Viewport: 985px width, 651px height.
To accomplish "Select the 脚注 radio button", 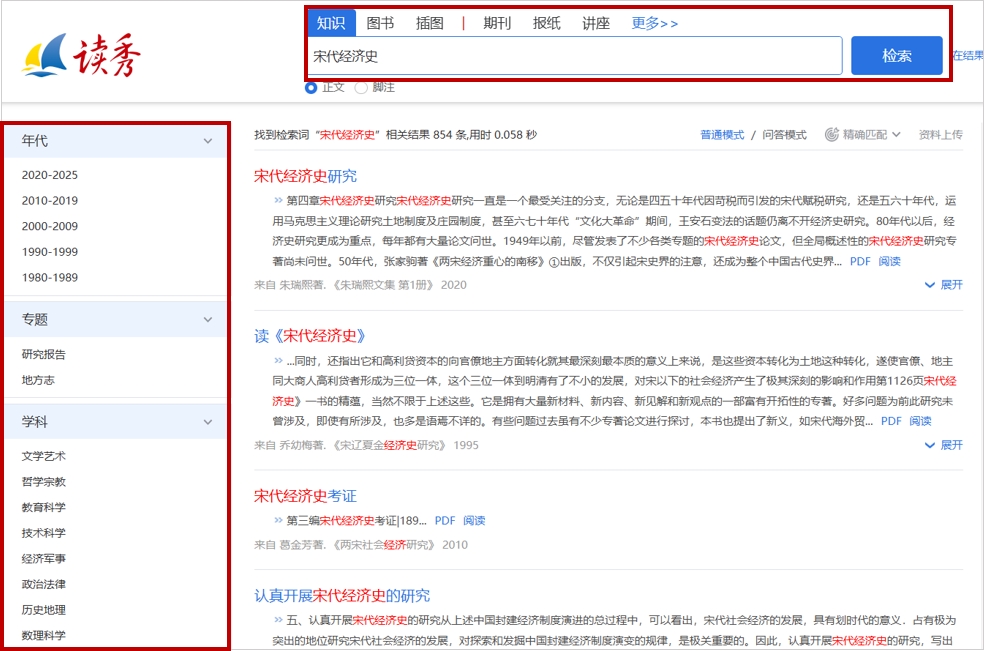I will (x=361, y=88).
